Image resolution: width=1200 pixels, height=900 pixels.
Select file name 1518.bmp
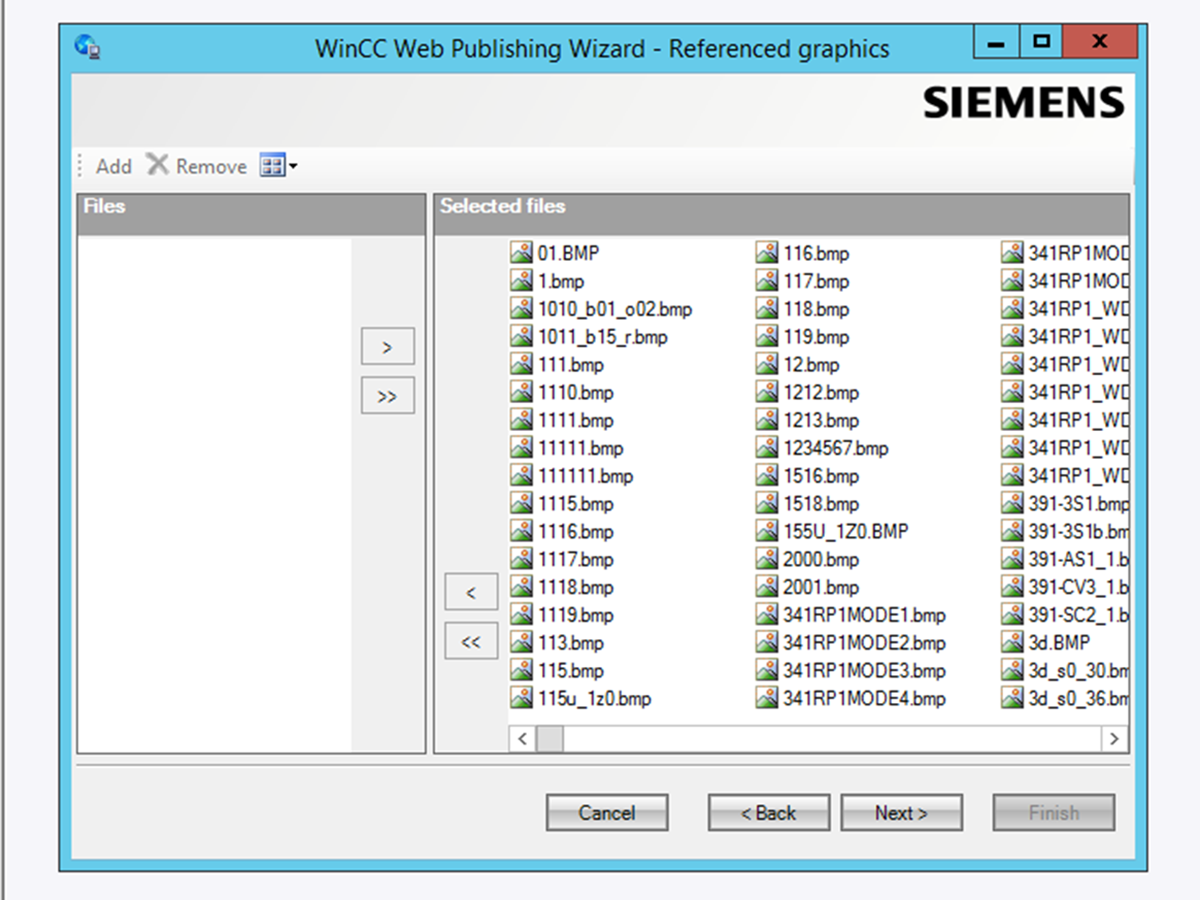[821, 504]
